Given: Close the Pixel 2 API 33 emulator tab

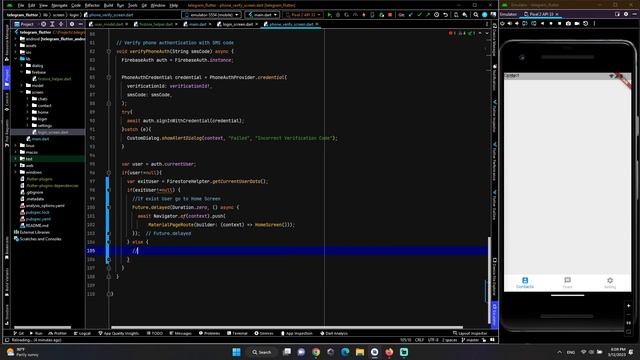Looking at the screenshot, I should [x=557, y=14].
